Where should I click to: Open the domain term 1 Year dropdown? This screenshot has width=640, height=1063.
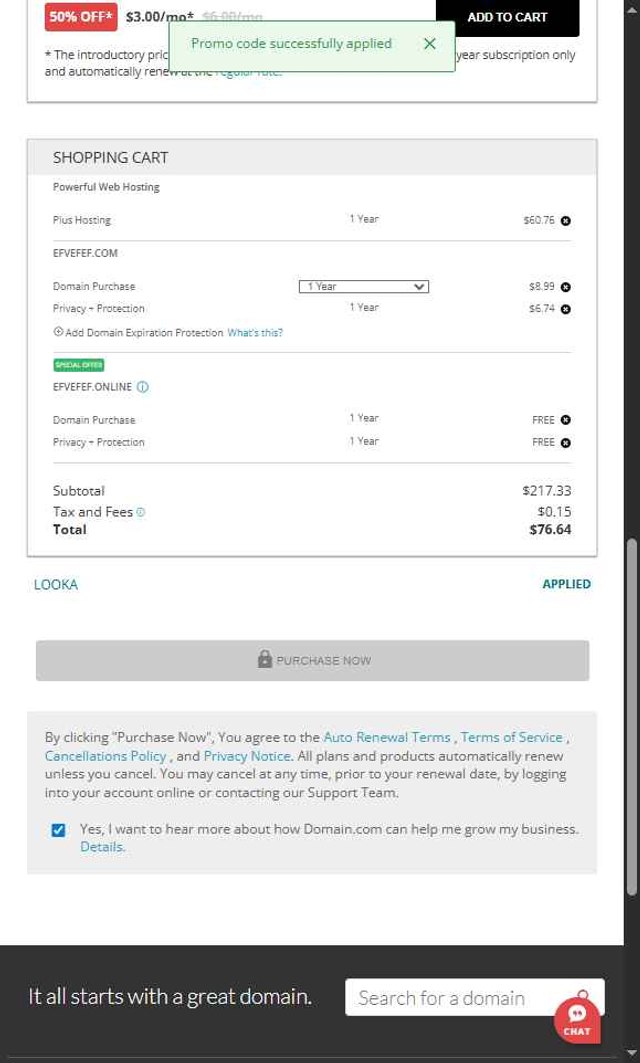click(364, 287)
